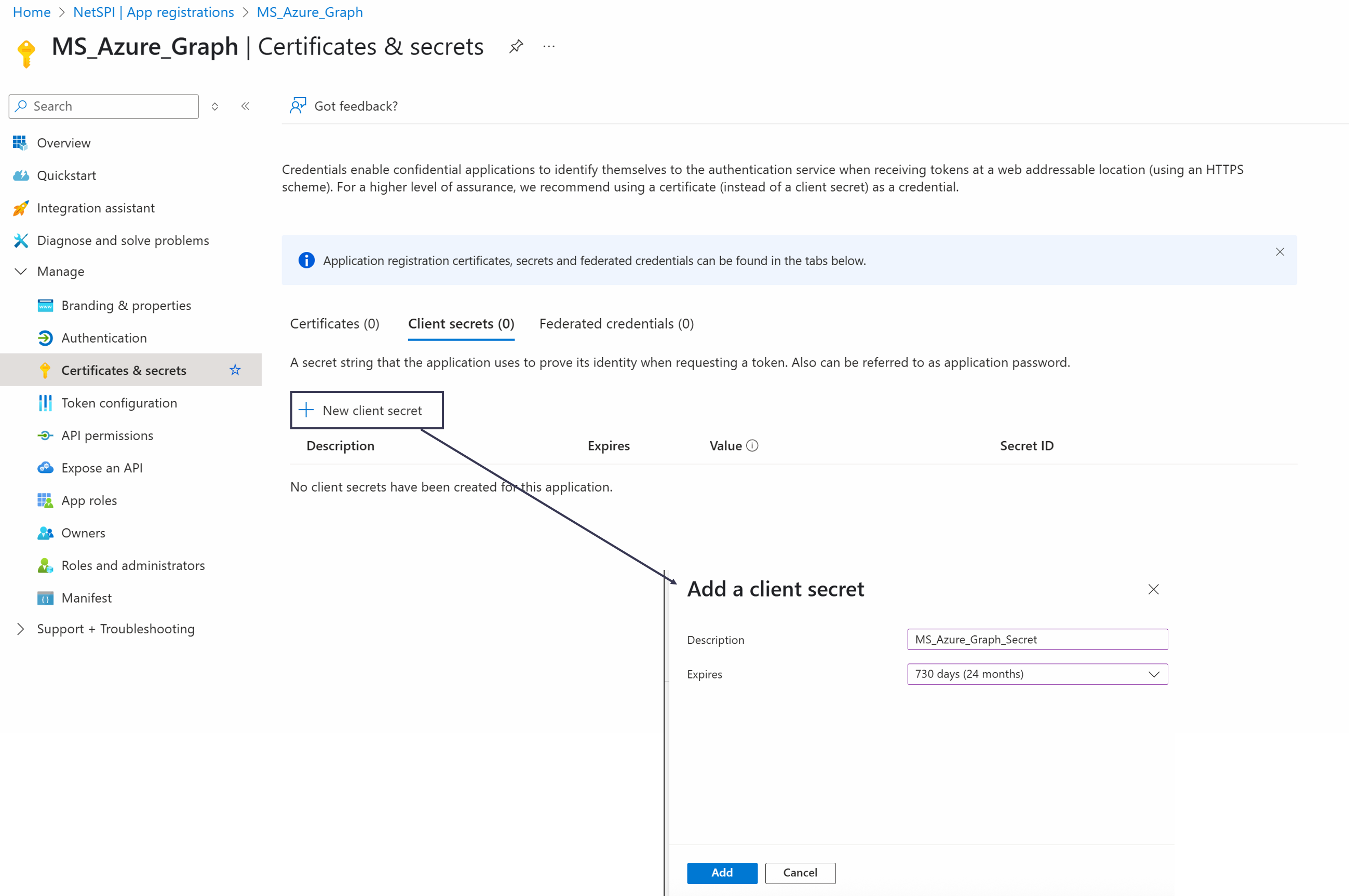
Task: Click the Authentication arrow icon
Action: (45, 338)
